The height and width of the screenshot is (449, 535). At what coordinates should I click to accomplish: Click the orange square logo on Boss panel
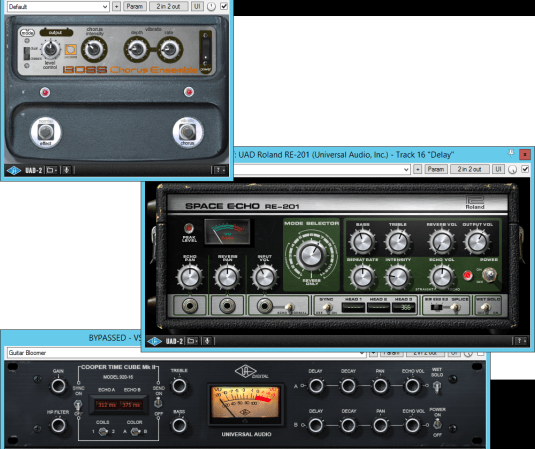71,50
